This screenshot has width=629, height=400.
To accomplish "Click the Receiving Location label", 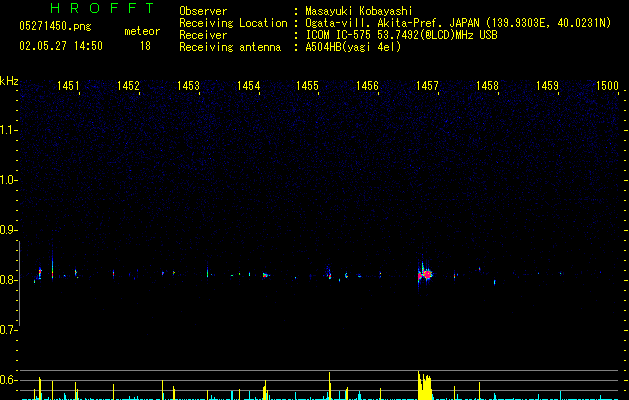I will pyautogui.click(x=233, y=23).
